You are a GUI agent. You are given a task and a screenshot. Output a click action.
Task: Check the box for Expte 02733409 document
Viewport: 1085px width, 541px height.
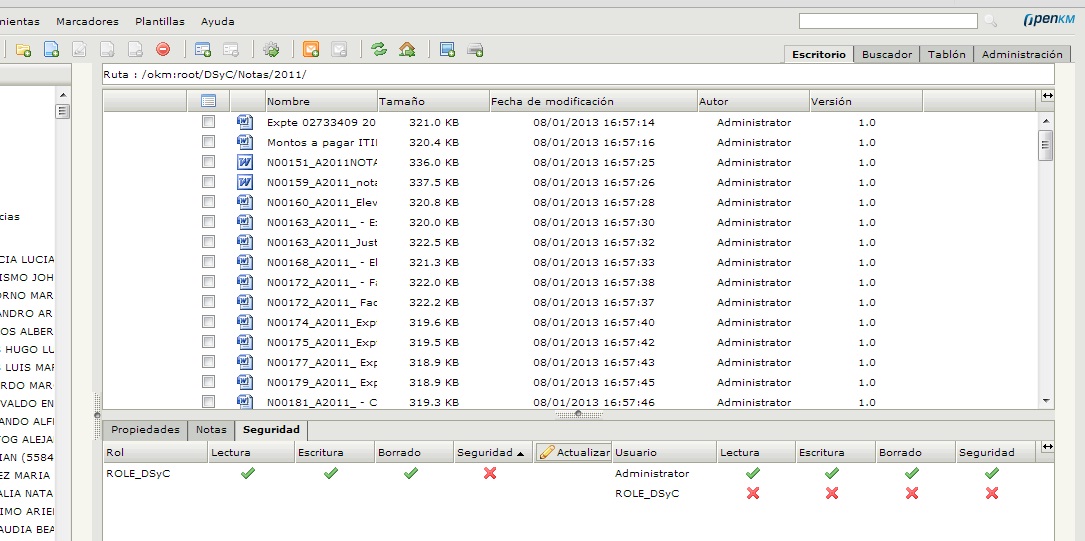209,122
